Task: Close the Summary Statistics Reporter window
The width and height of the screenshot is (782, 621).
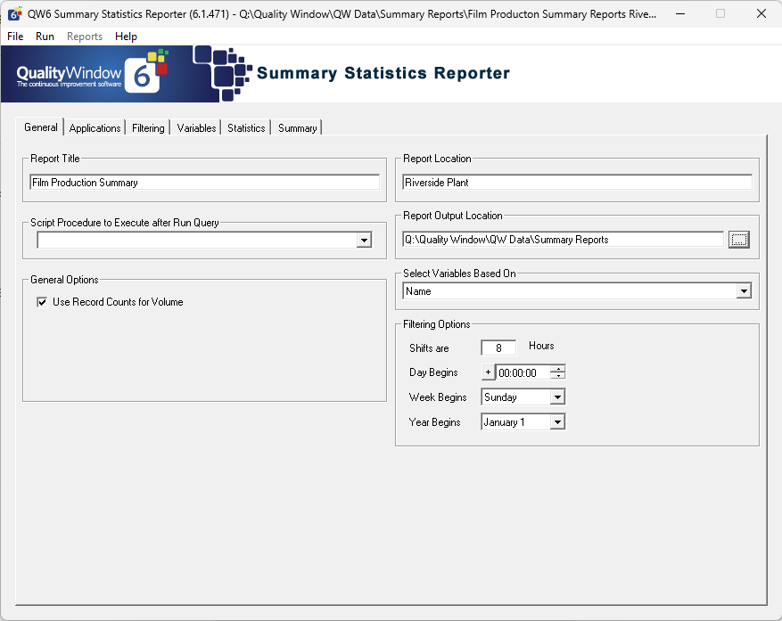Action: coord(761,13)
